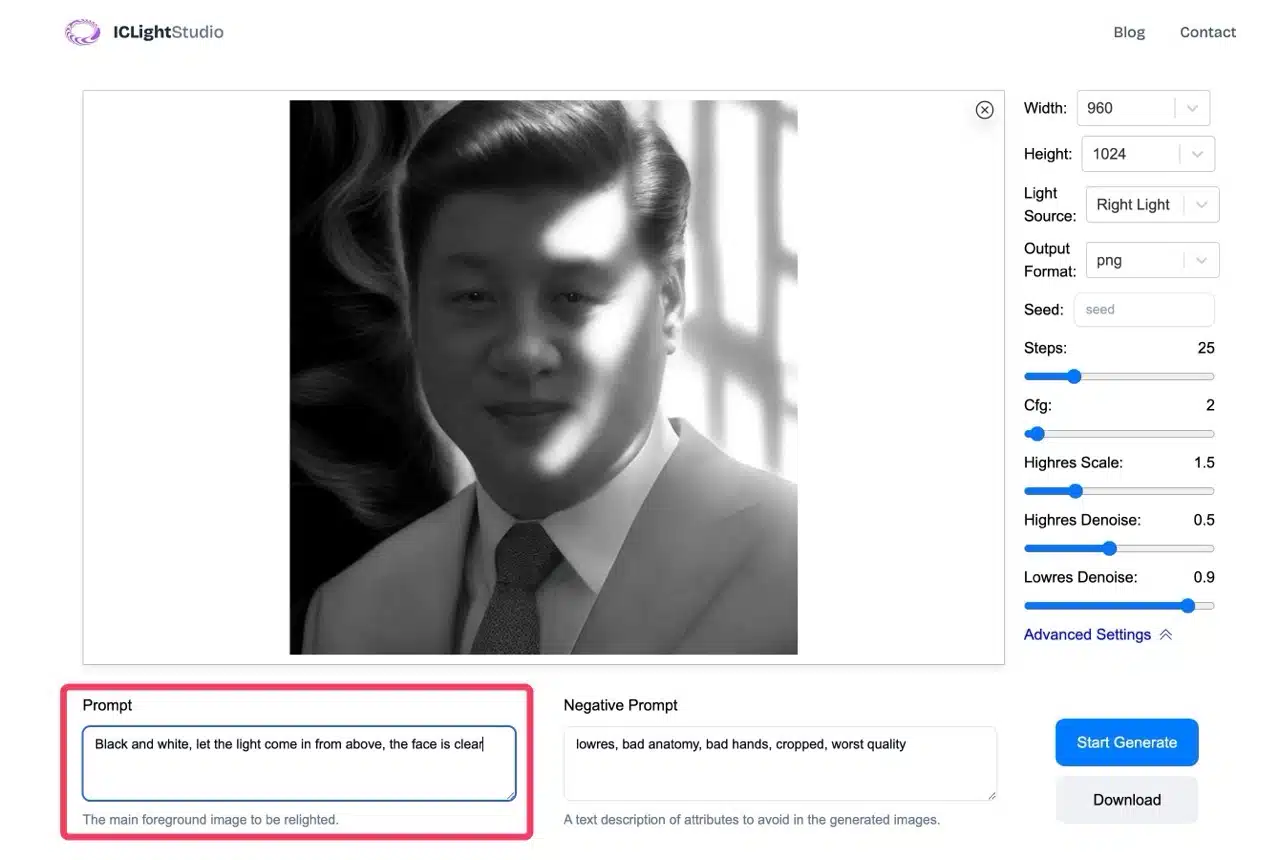The image size is (1280, 860).
Task: Go to the Contact page
Action: [x=1207, y=32]
